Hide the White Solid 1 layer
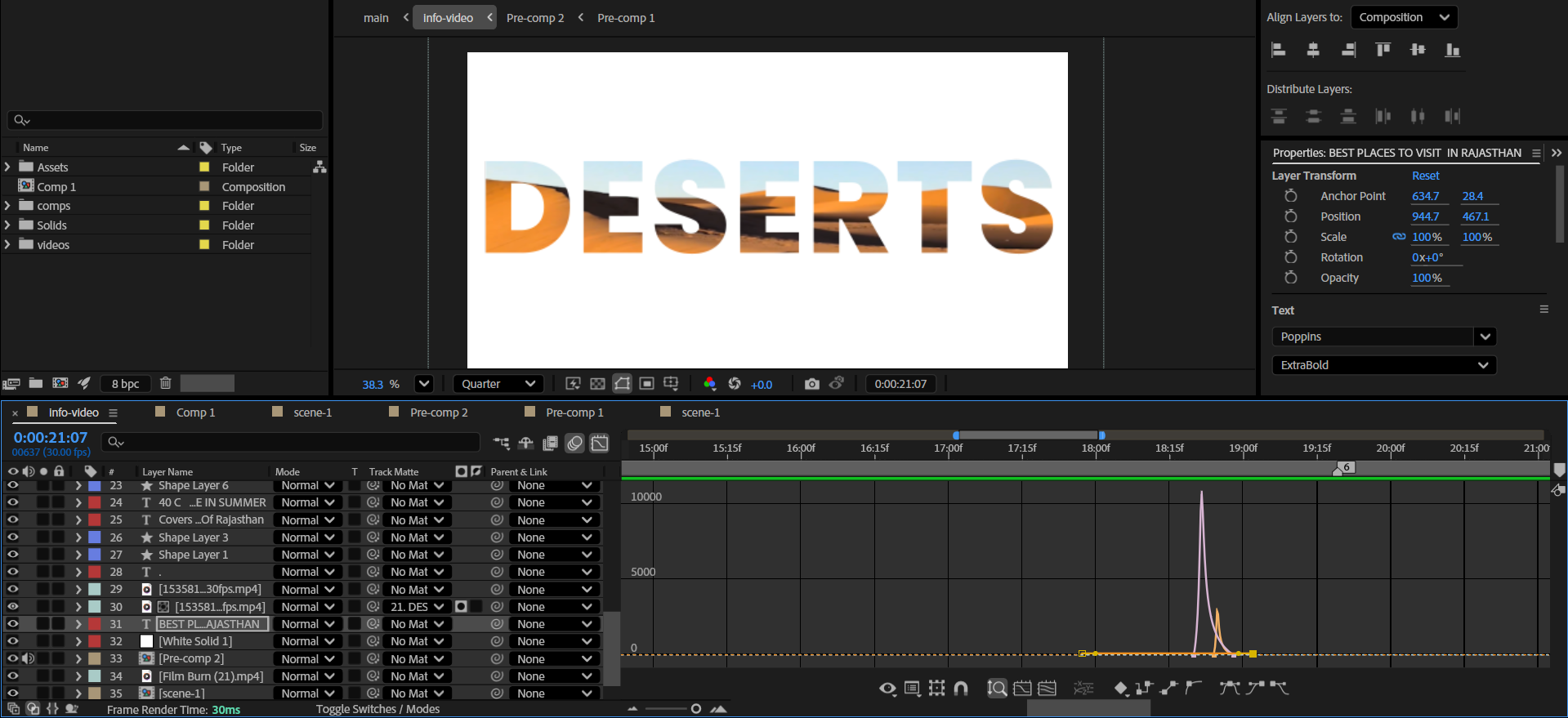 coord(13,641)
